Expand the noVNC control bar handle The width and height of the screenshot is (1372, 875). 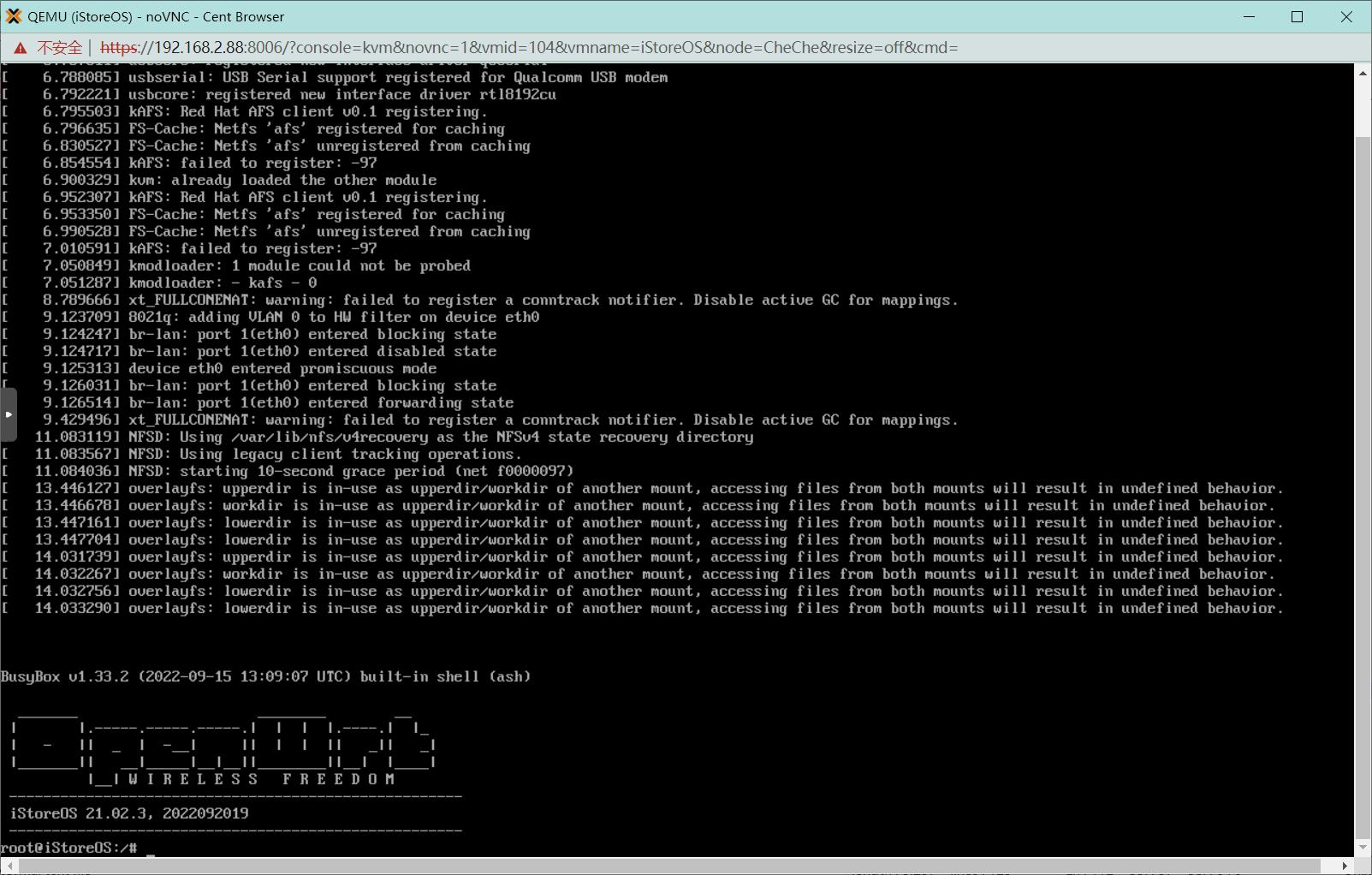pos(9,414)
